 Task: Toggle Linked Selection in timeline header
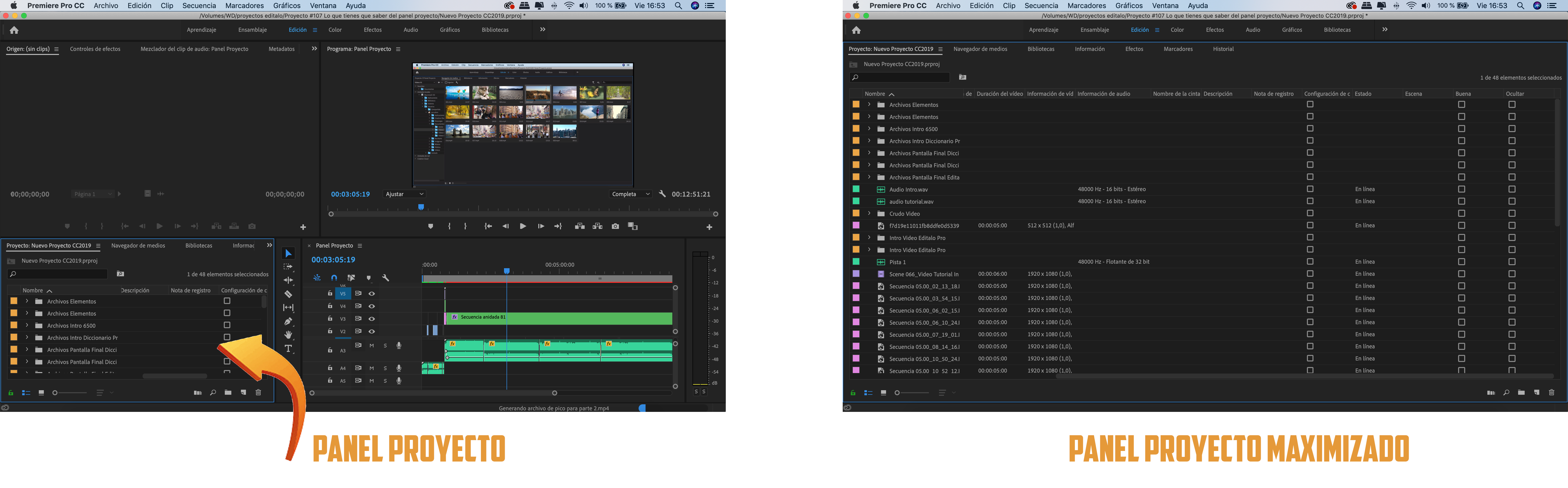(351, 278)
